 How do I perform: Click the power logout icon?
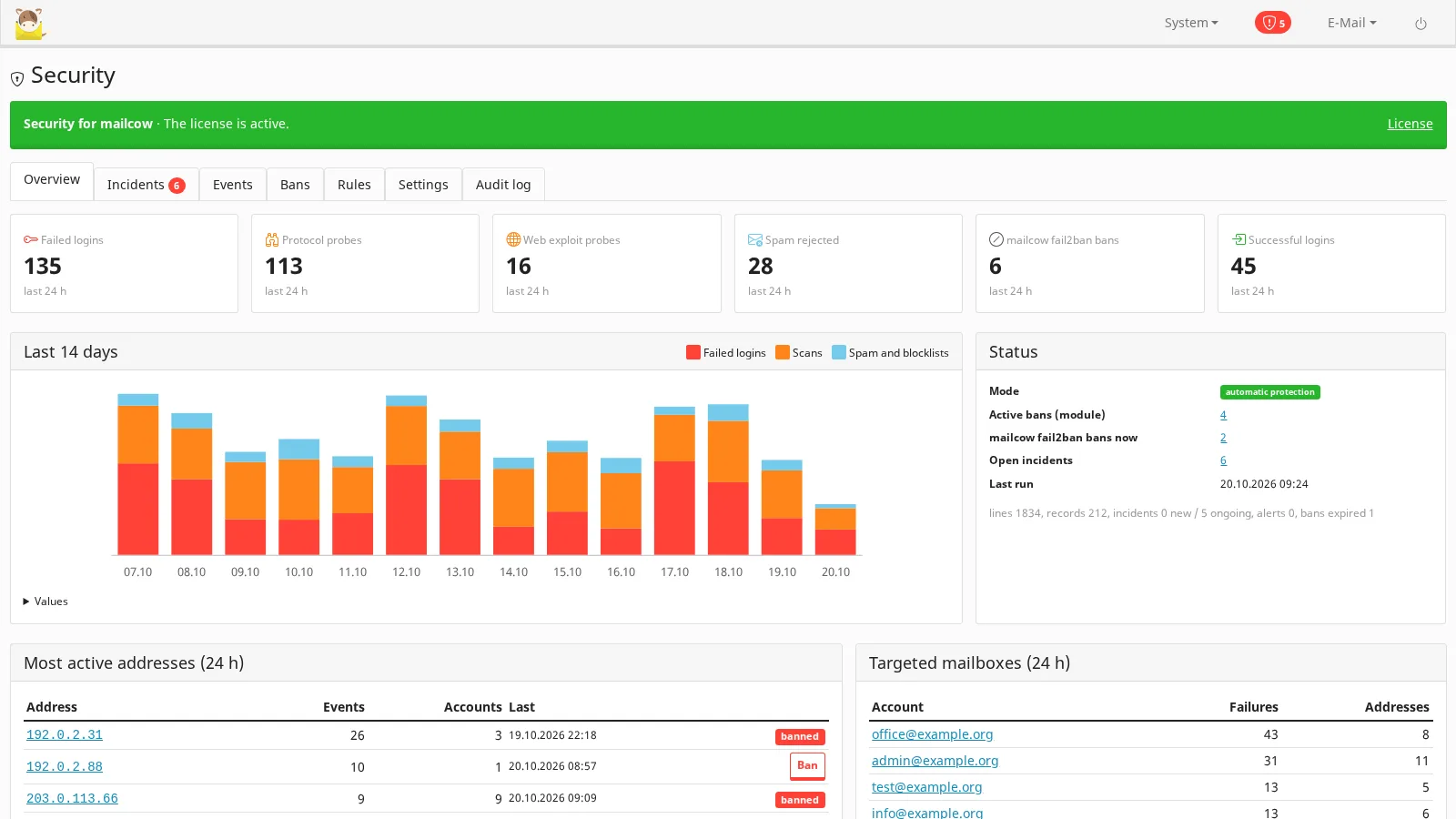(x=1421, y=24)
